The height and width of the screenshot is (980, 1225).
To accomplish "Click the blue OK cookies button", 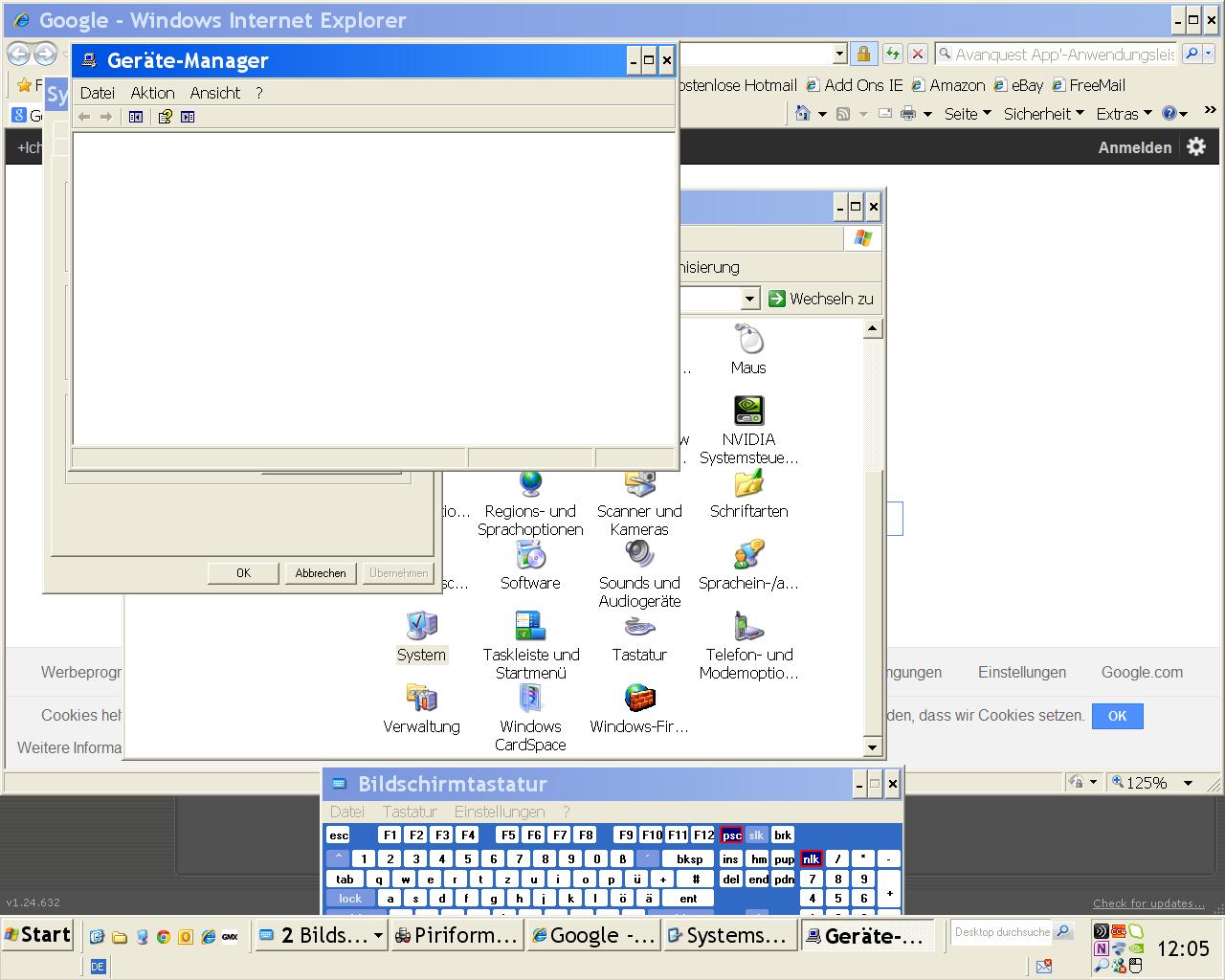I will coord(1117,716).
